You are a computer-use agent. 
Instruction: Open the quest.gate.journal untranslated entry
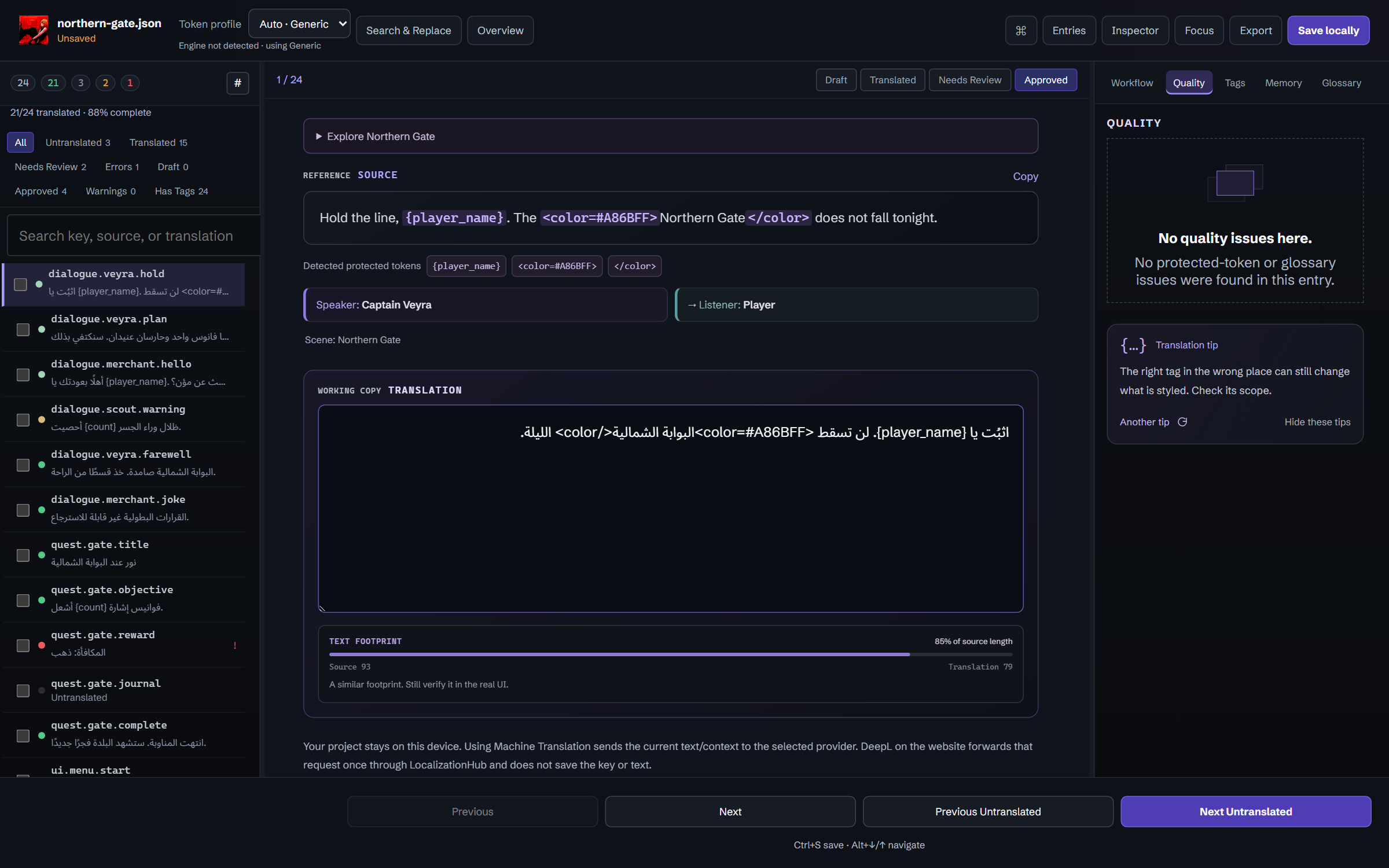click(x=123, y=690)
